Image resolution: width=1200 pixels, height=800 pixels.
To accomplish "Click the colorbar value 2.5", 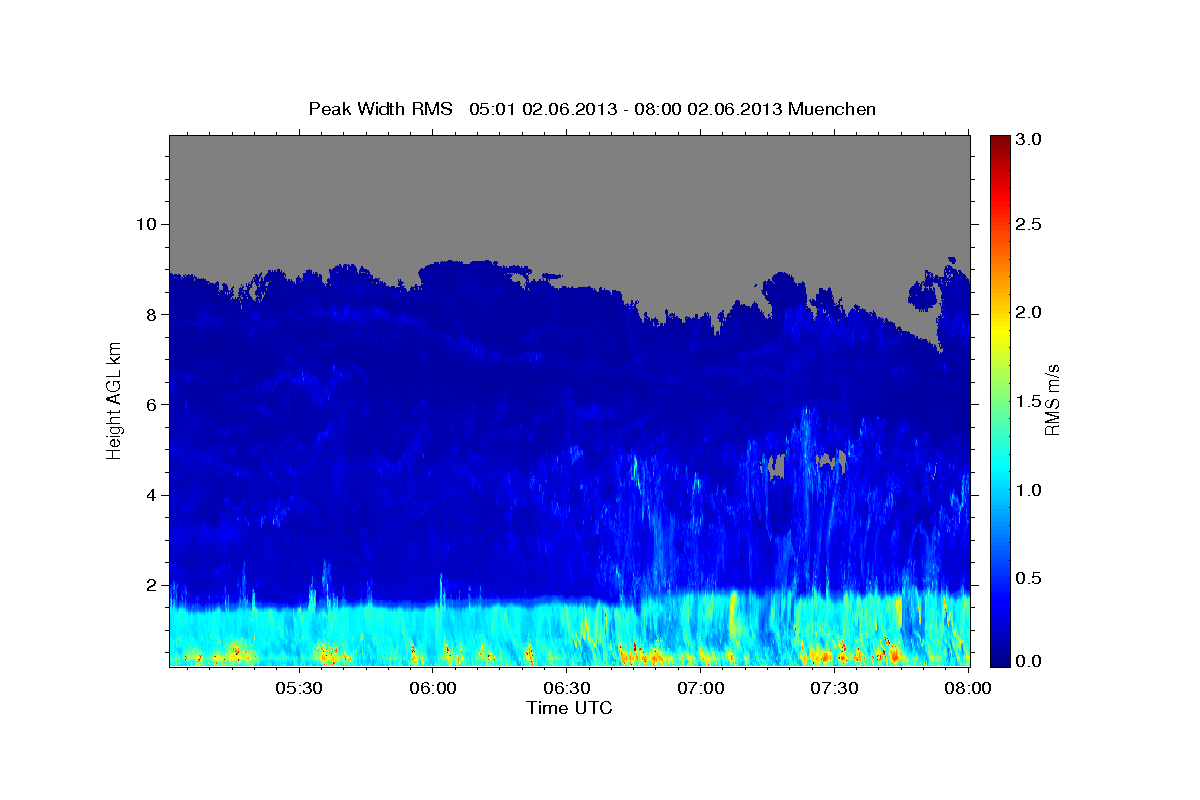I will pyautogui.click(x=1029, y=224).
